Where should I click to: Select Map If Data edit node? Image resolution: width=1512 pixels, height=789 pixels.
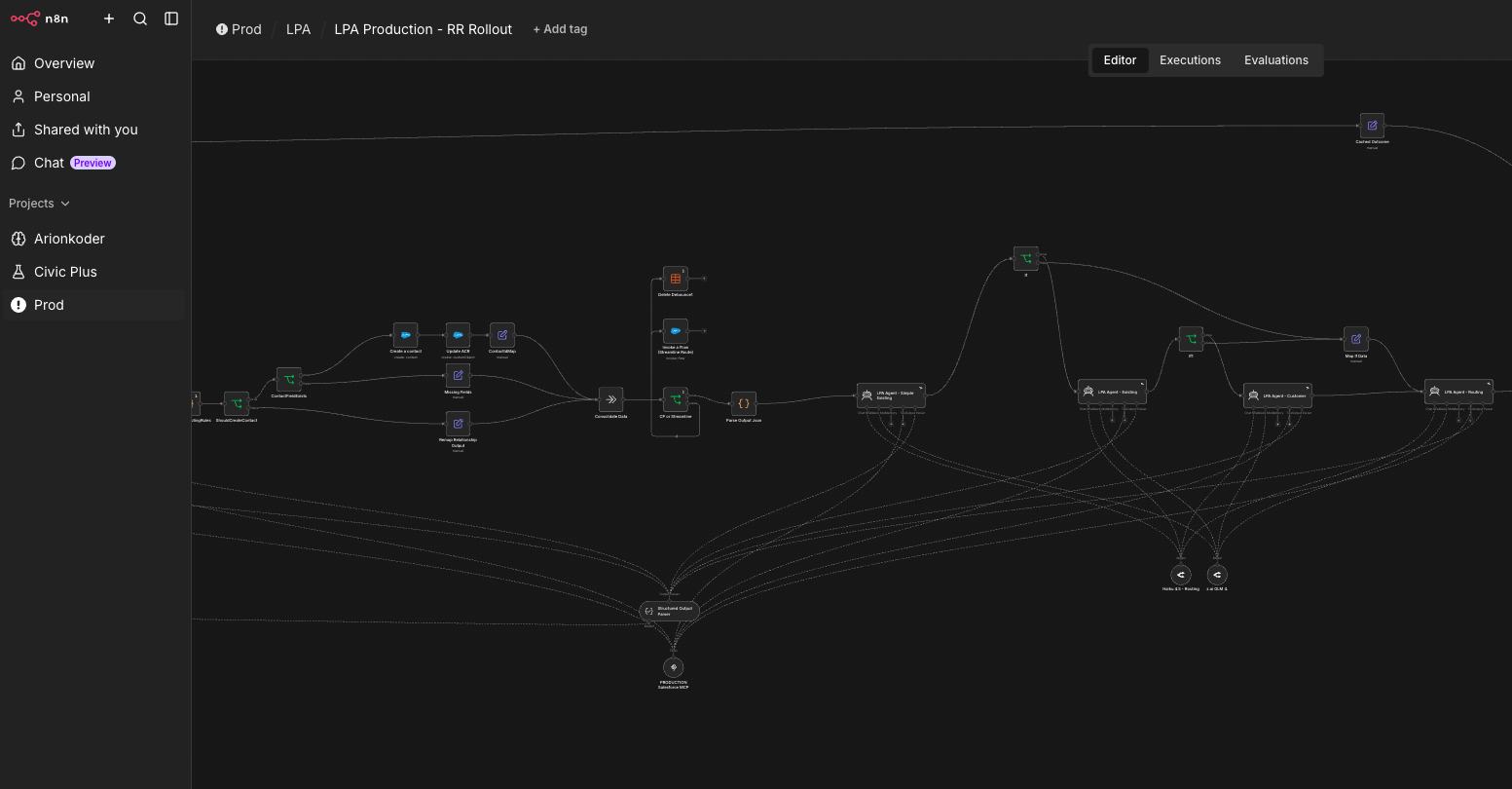1356,339
